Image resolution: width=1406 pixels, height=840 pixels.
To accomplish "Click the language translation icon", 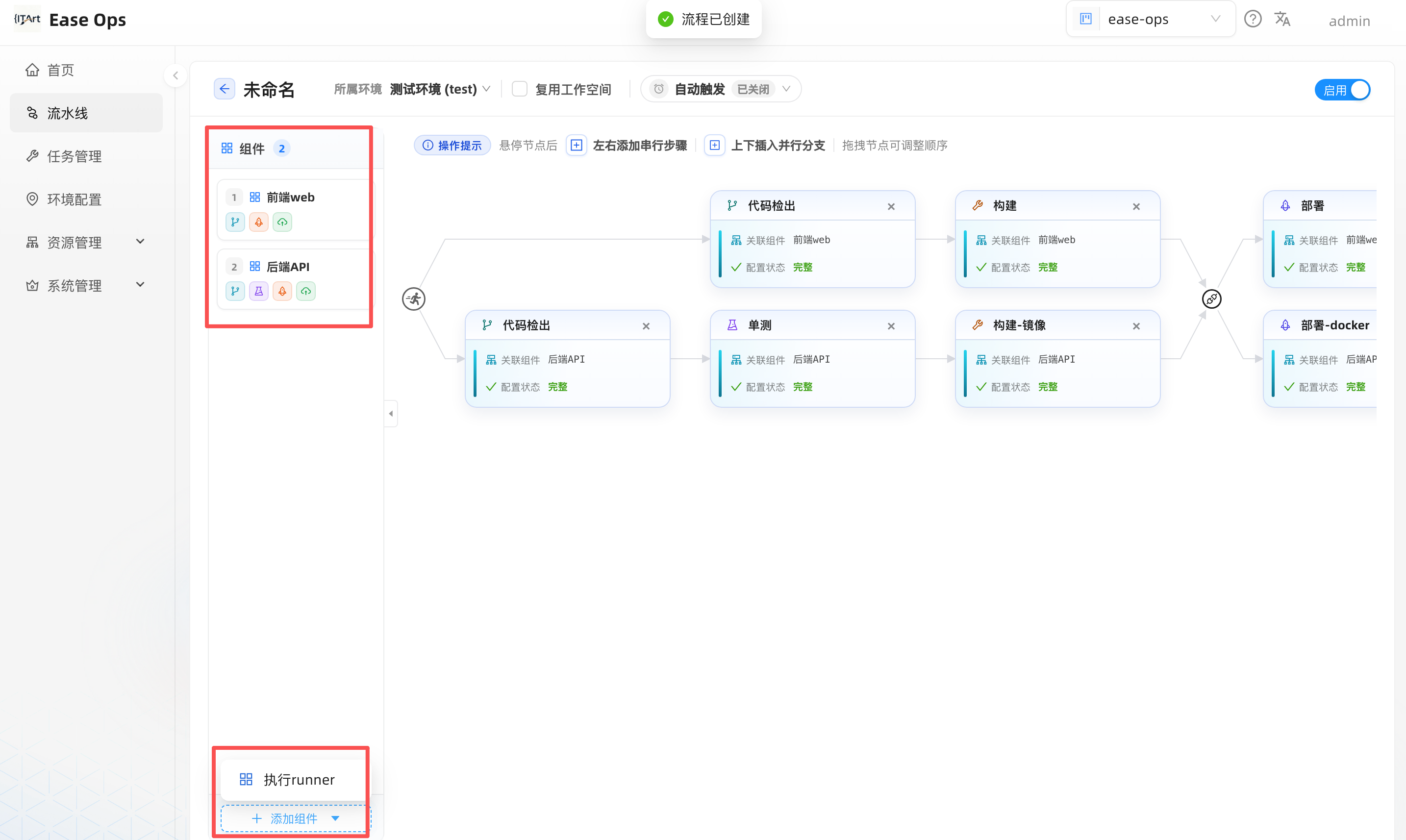I will [1282, 19].
